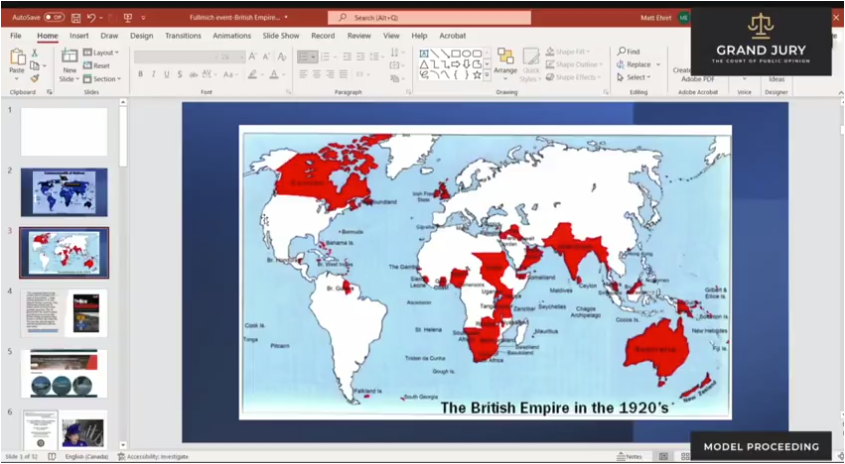
Task: Select the Text Box shape
Action: tap(424, 53)
